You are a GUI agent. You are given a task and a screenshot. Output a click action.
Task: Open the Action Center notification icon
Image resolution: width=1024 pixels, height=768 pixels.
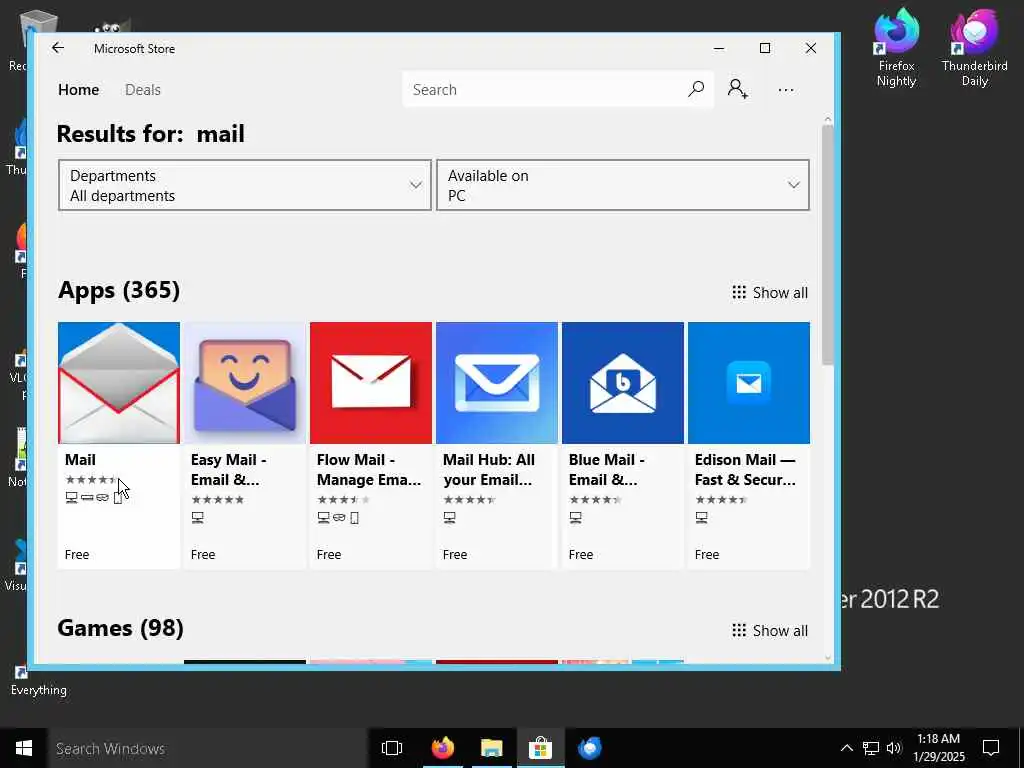point(991,748)
